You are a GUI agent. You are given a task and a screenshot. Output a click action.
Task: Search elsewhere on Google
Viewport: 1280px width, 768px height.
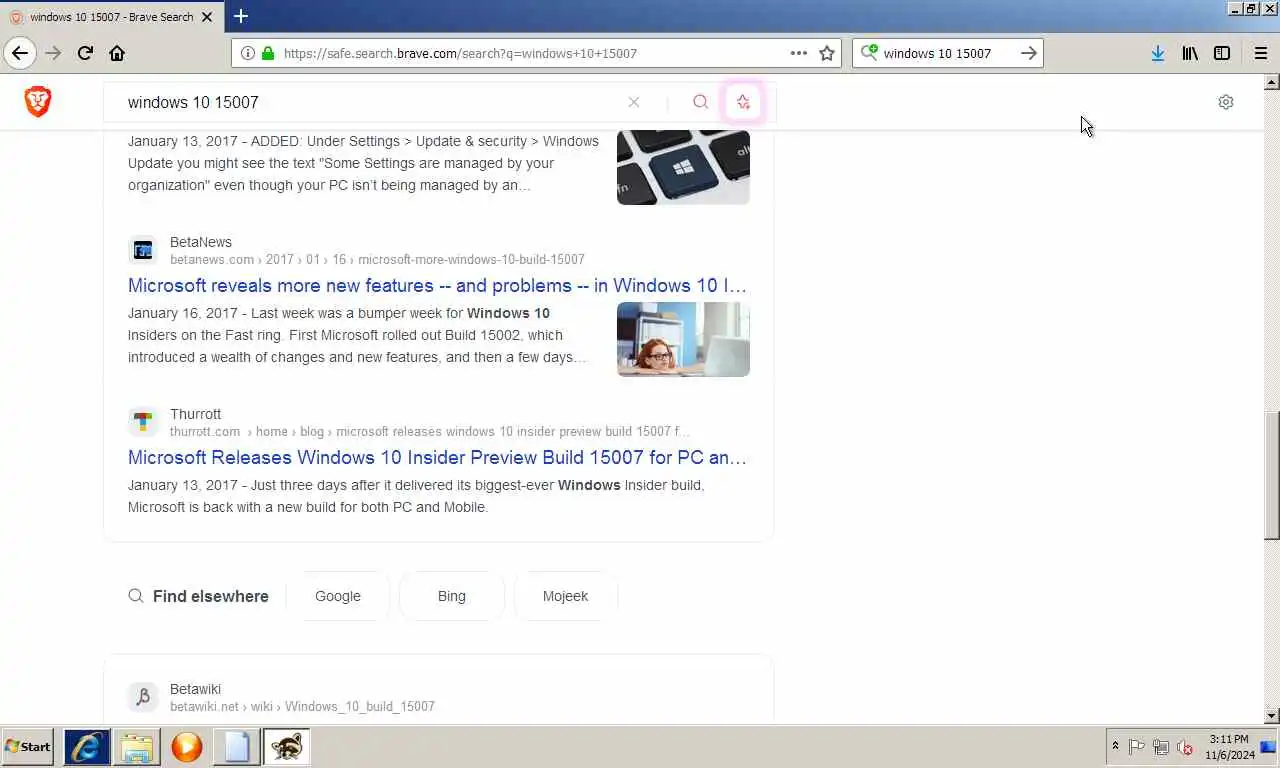click(338, 596)
